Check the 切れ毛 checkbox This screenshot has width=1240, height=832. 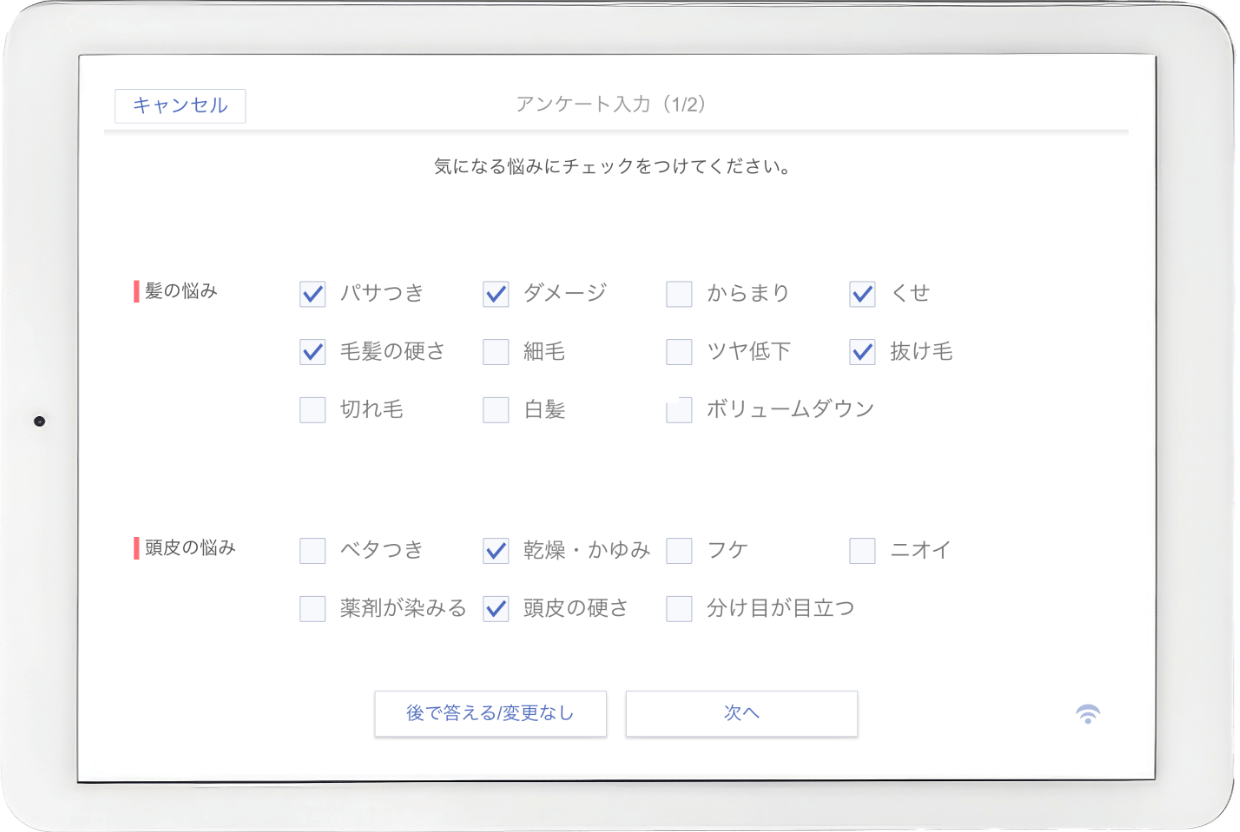311,409
